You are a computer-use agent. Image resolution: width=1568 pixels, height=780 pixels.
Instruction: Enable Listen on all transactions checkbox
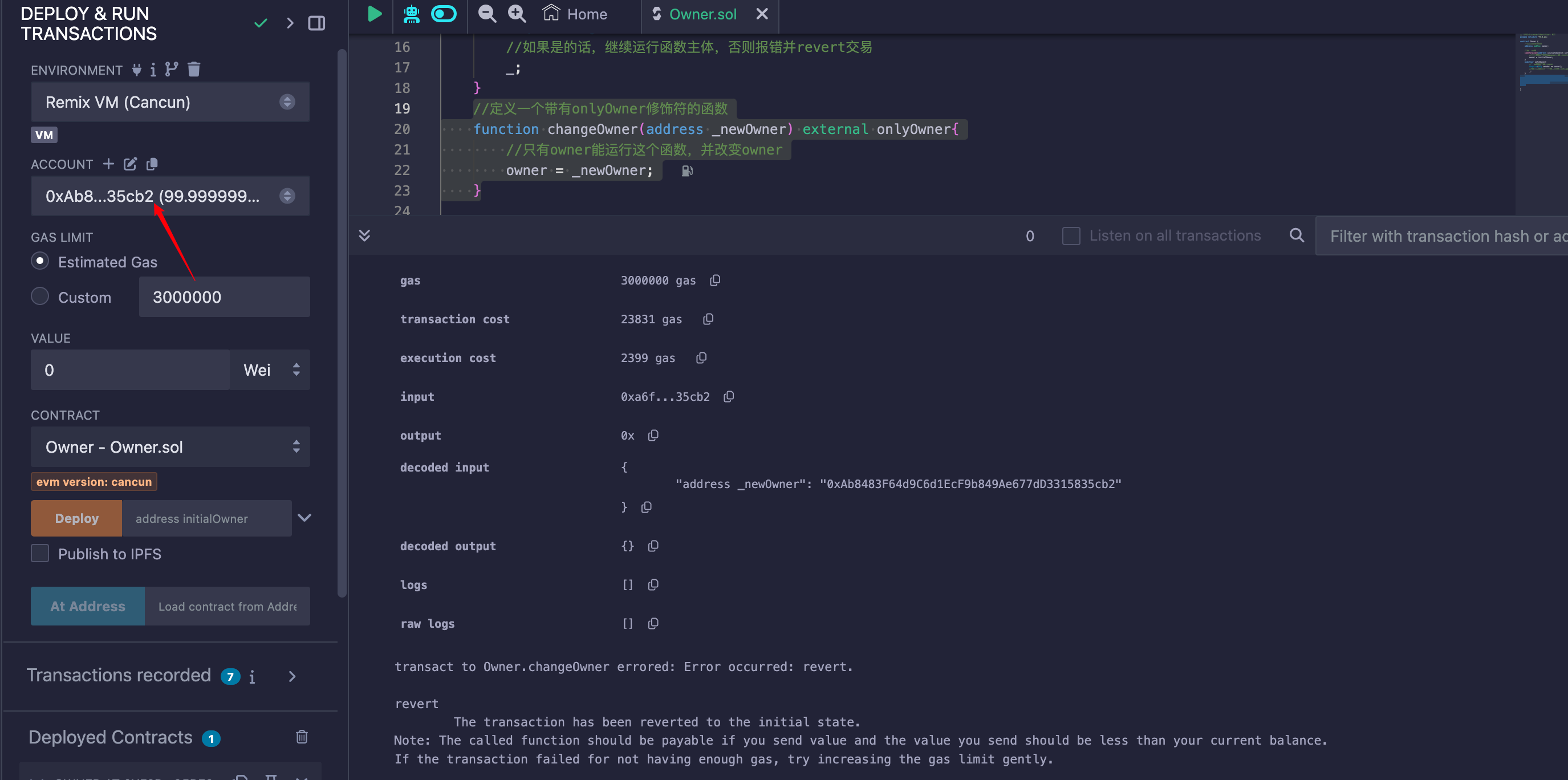click(x=1071, y=235)
